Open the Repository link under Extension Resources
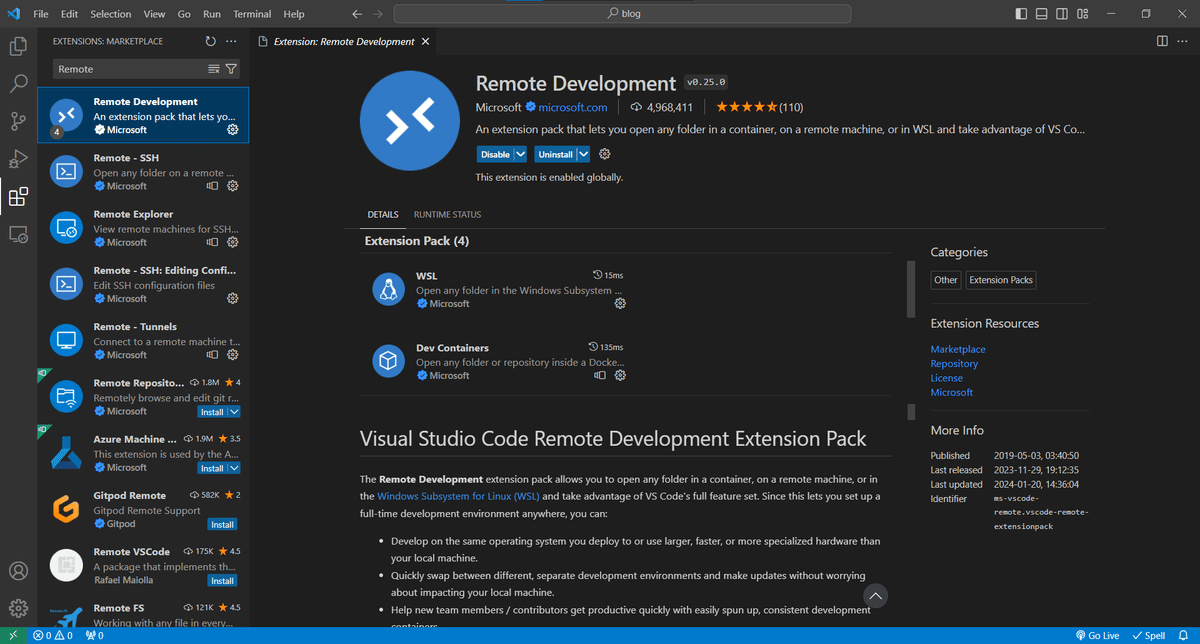 click(x=954, y=364)
